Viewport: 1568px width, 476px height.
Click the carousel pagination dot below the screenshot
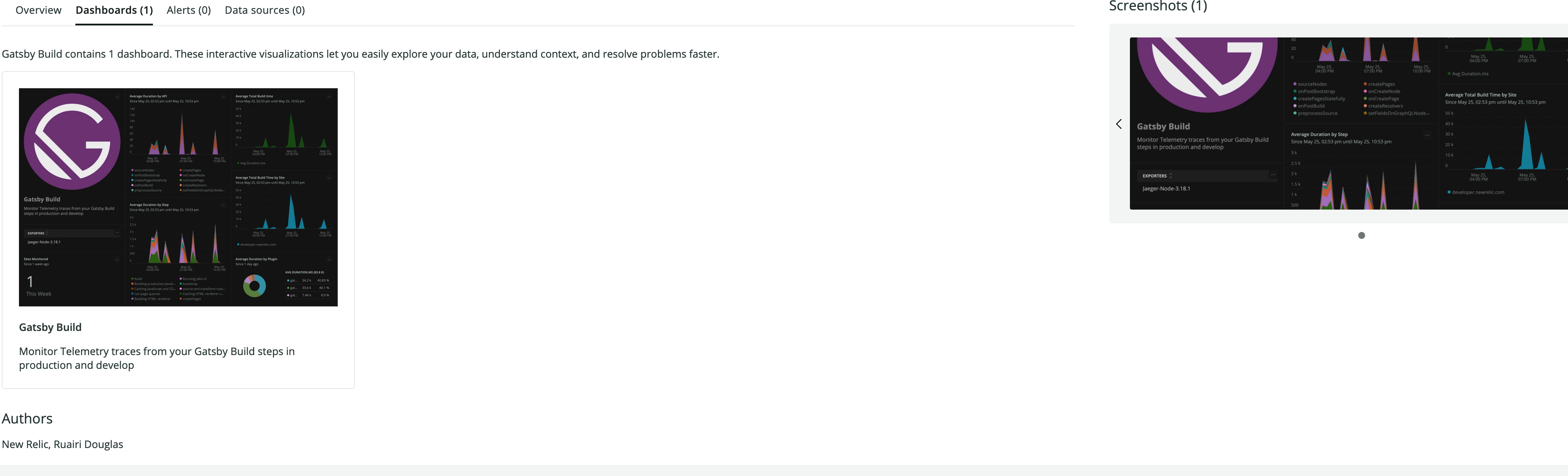1362,235
